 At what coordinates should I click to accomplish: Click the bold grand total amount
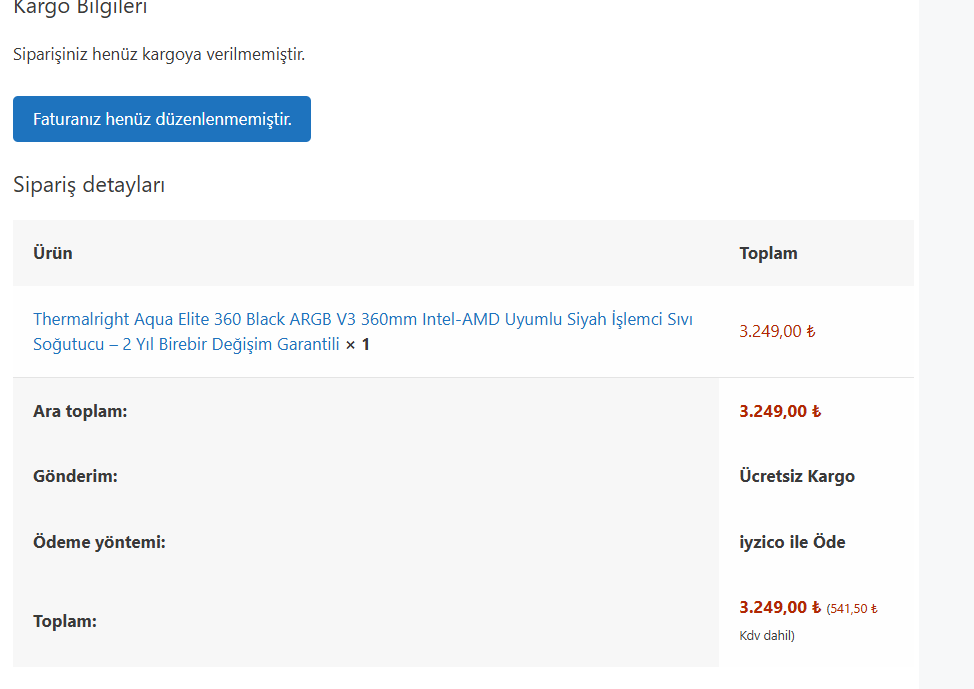pyautogui.click(x=773, y=607)
